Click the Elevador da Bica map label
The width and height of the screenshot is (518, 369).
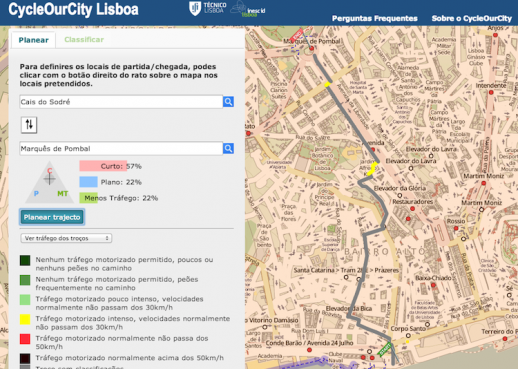coord(349,308)
